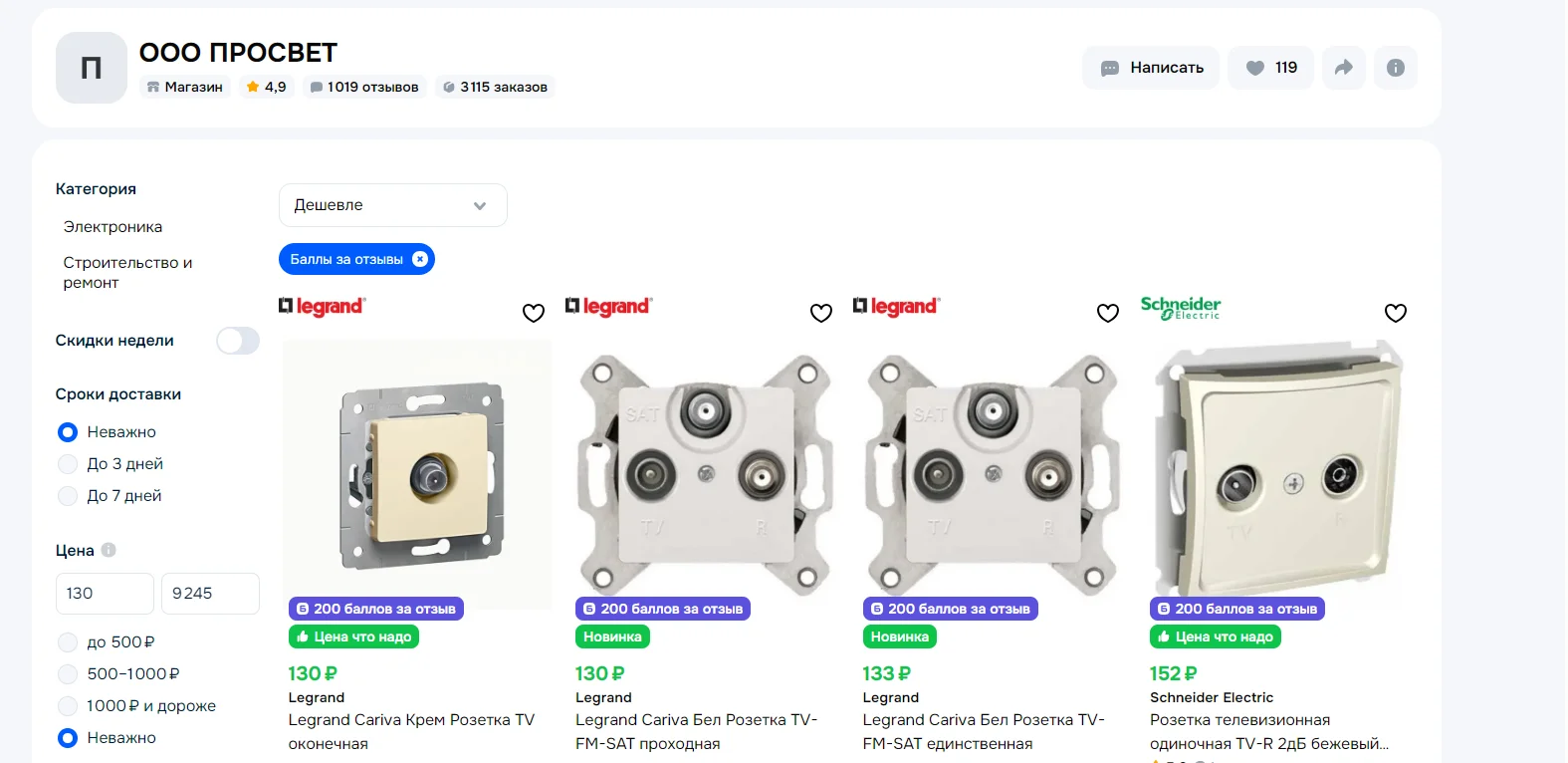This screenshot has width=1568, height=763.
Task: Click the Написать message button
Action: [x=1151, y=68]
